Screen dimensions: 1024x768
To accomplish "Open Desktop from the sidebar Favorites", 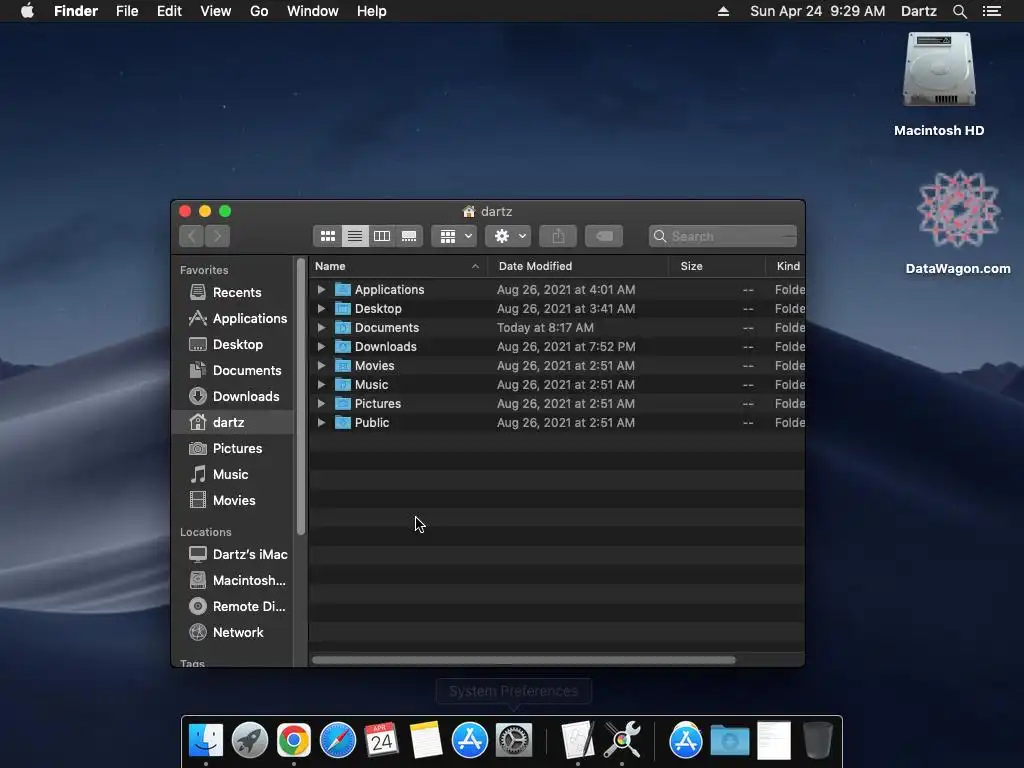I will point(232,344).
